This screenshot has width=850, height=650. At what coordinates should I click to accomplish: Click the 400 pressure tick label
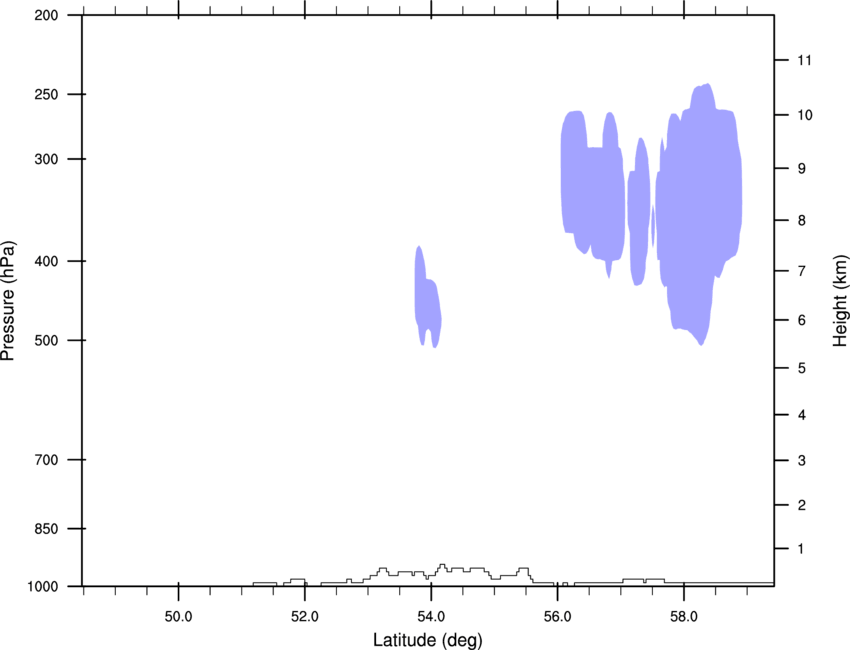coord(46,261)
